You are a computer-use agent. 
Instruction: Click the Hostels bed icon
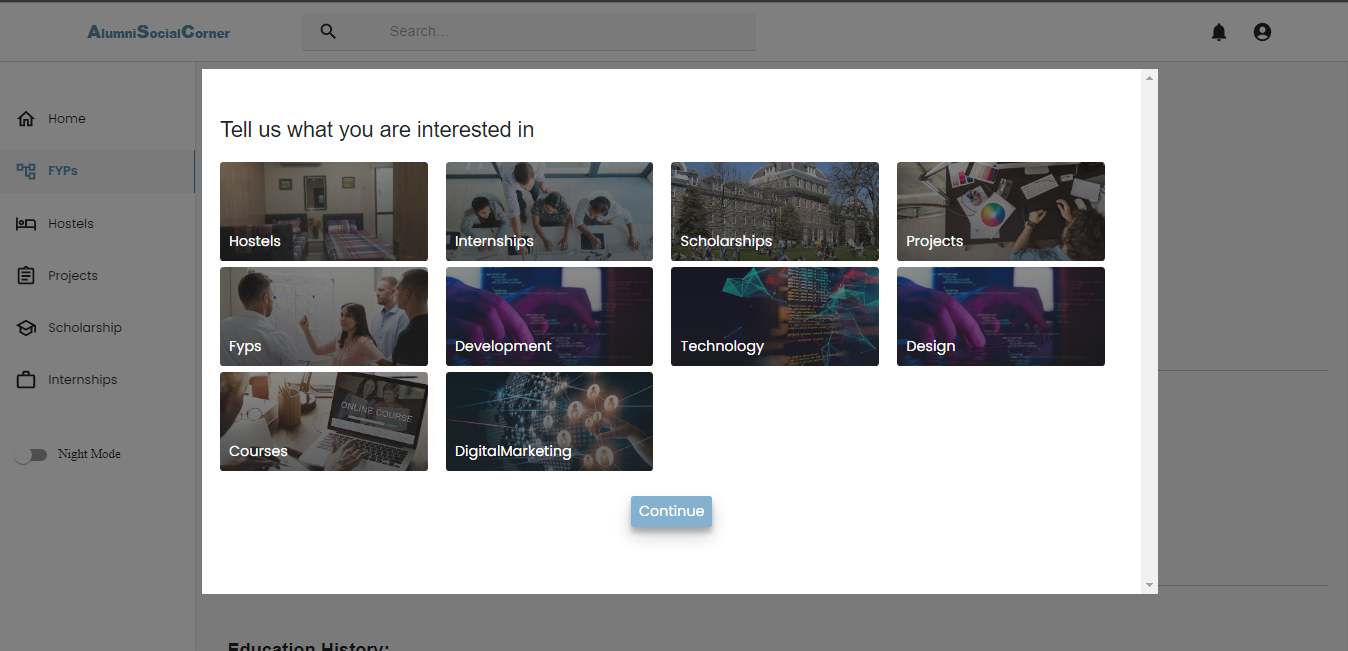(x=26, y=224)
